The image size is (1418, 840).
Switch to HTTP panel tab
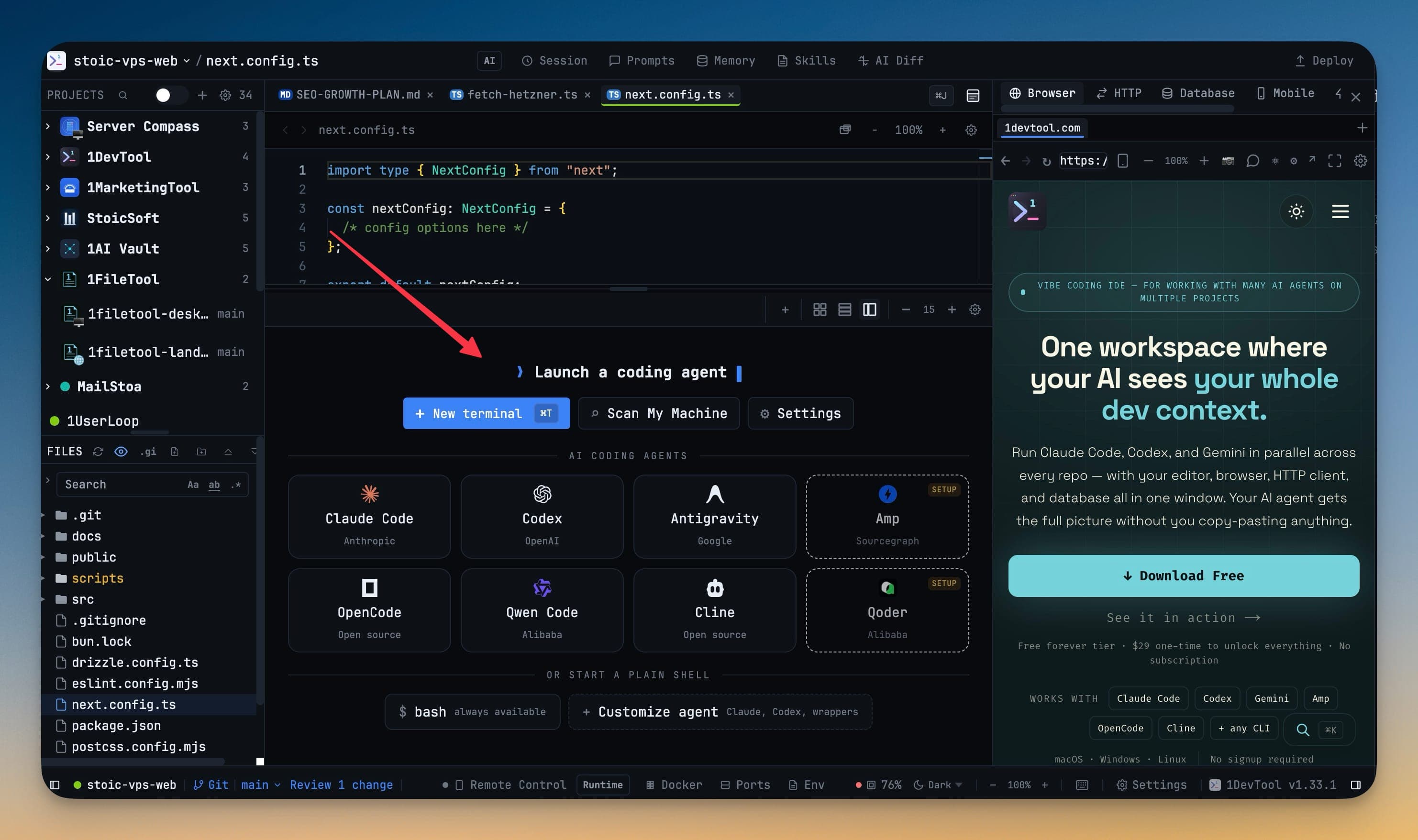point(1119,93)
